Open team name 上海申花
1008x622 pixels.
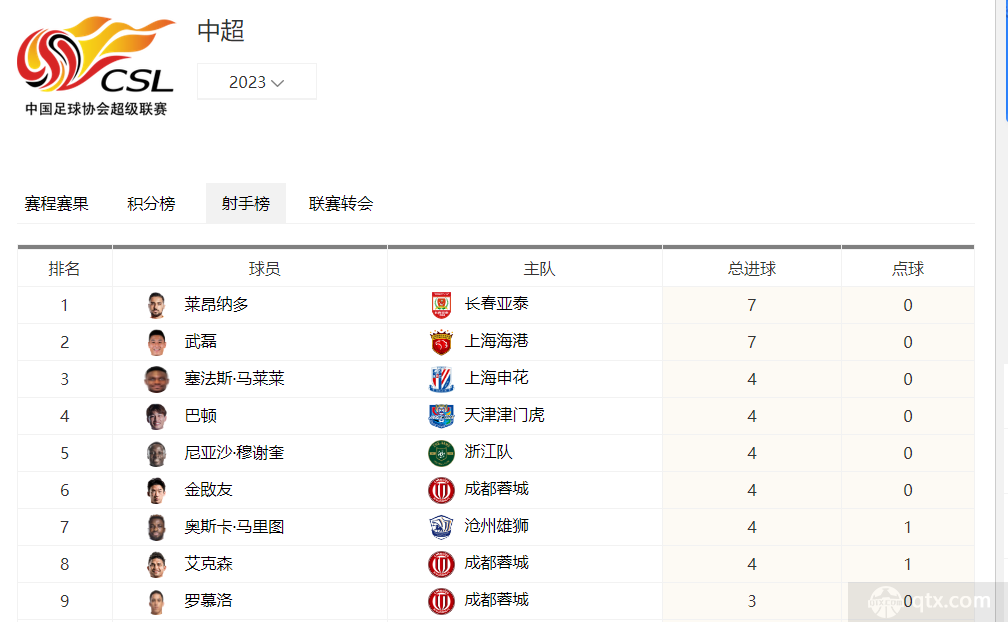pos(496,378)
